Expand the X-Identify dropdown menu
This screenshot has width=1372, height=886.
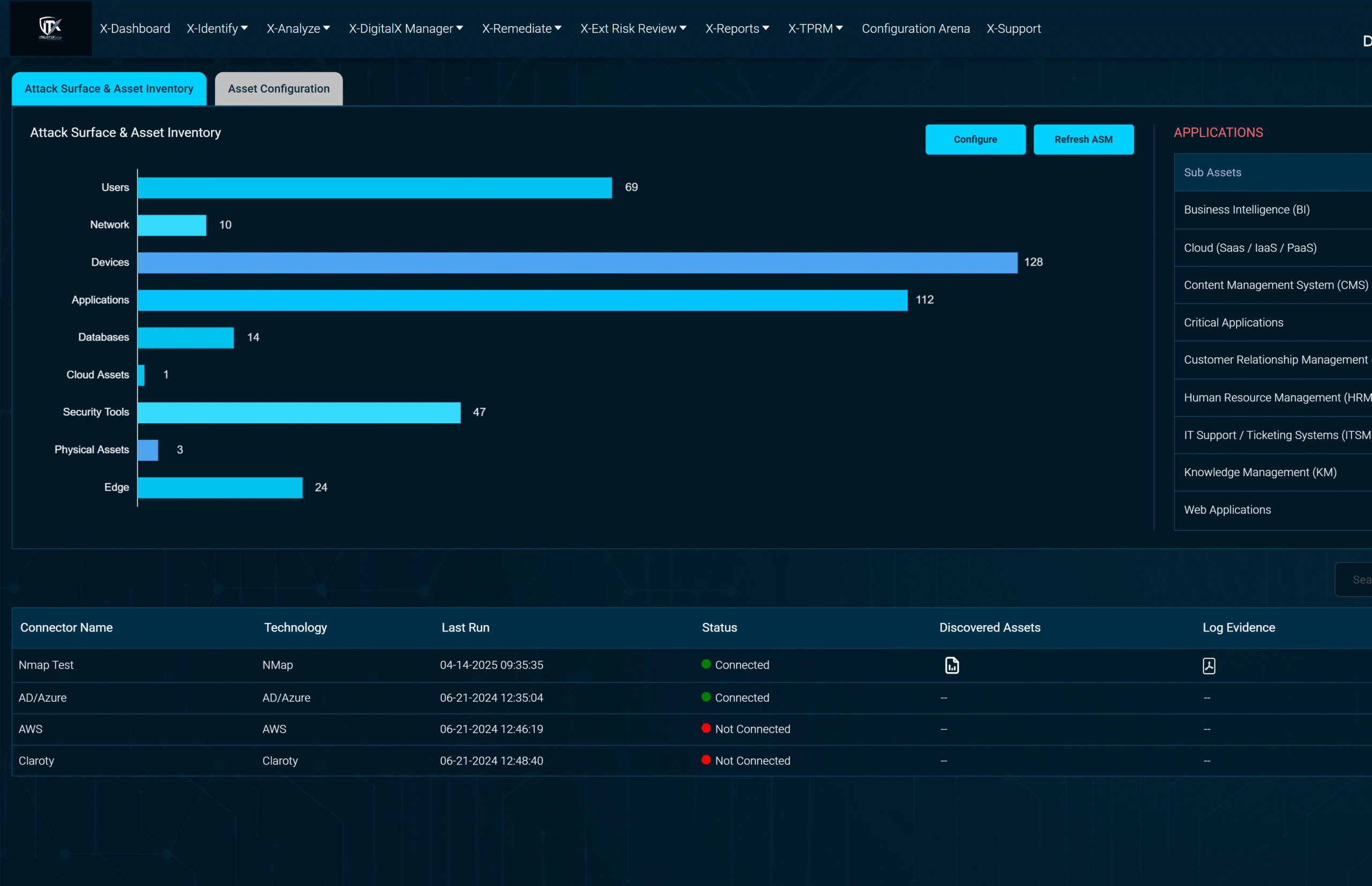(217, 28)
